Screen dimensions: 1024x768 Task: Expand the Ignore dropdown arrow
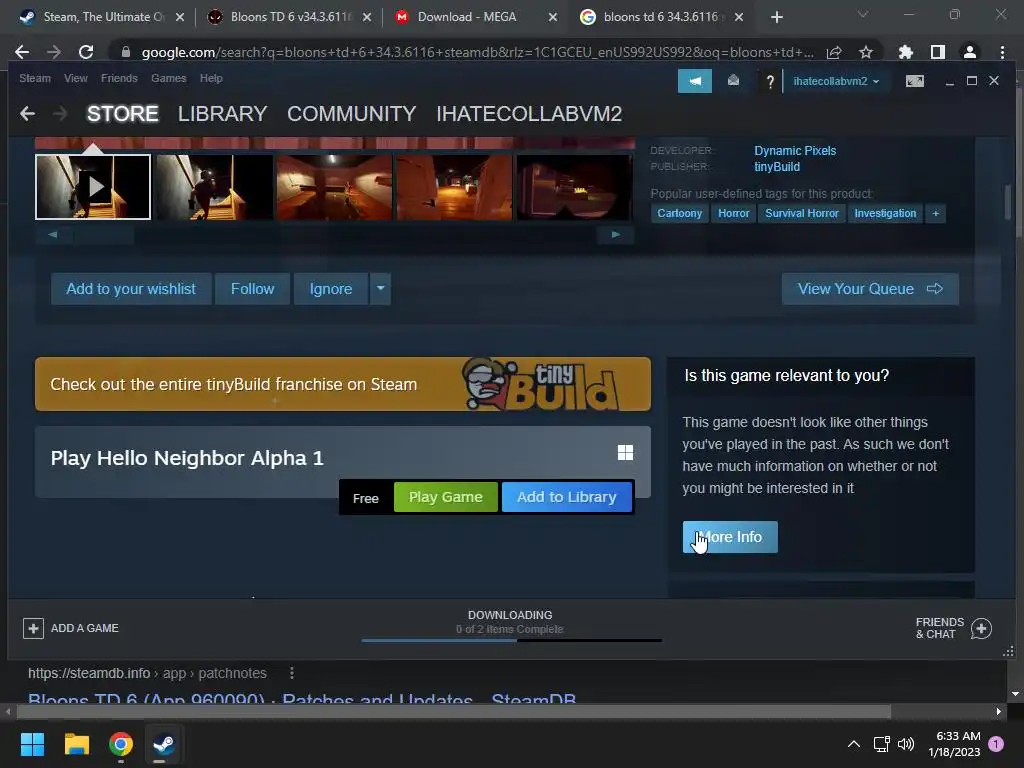tap(380, 289)
